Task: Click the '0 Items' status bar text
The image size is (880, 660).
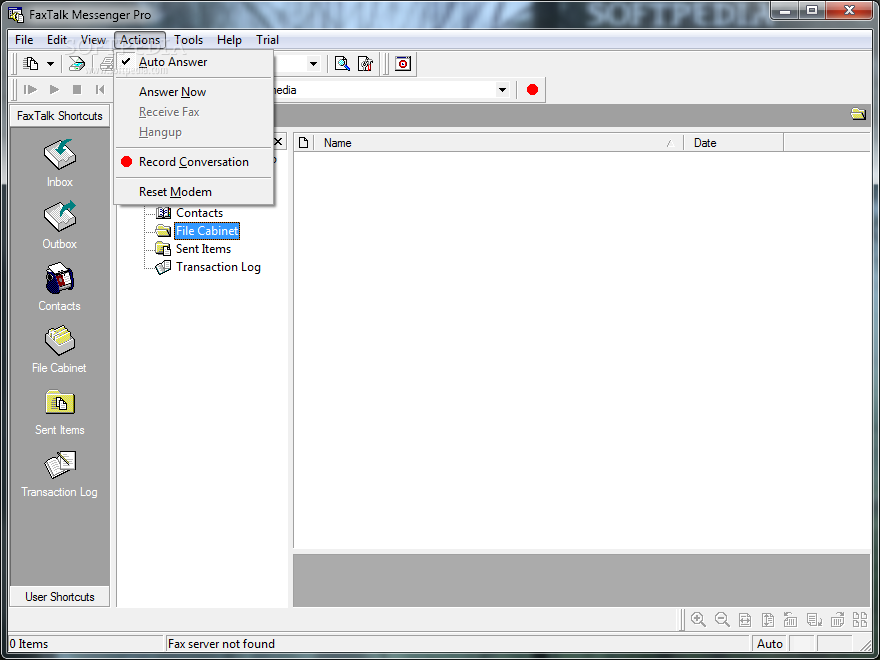Action: (29, 644)
